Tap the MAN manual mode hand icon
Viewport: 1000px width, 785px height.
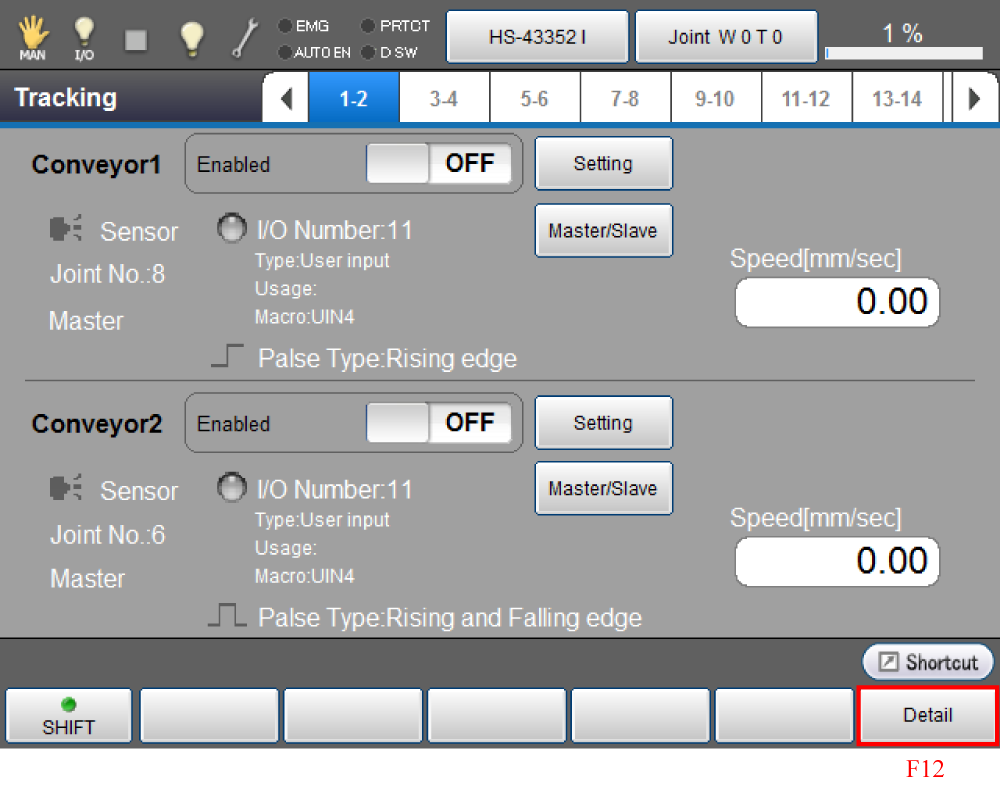32,37
